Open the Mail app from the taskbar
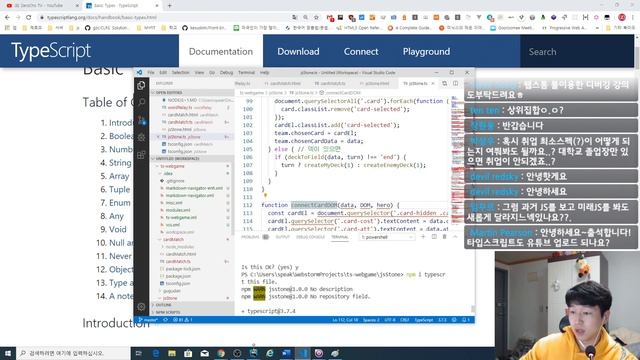 [x=204, y=353]
